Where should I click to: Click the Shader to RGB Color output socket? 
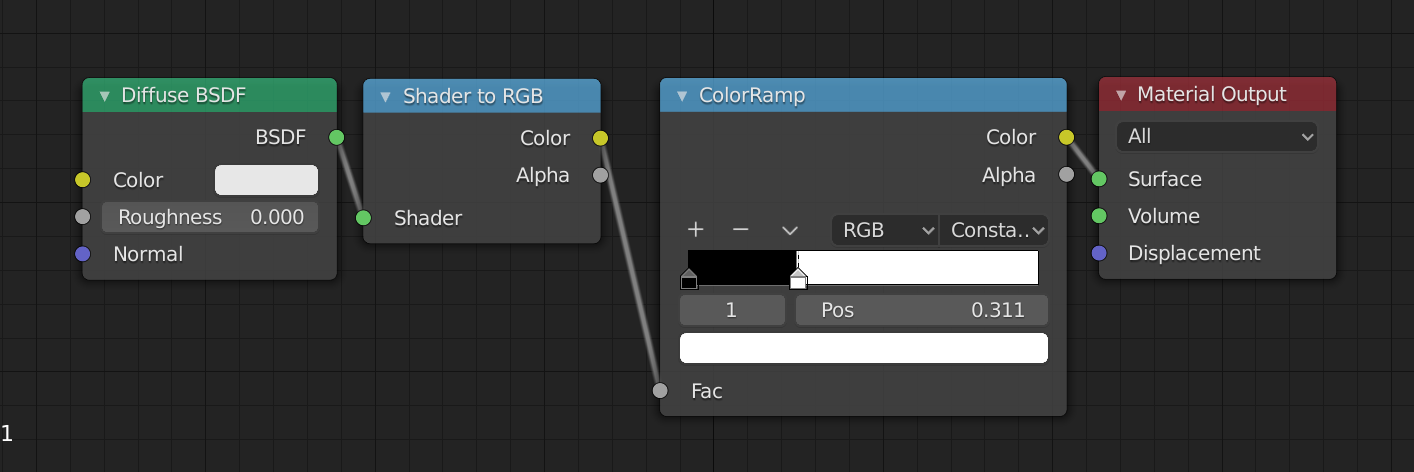(600, 138)
